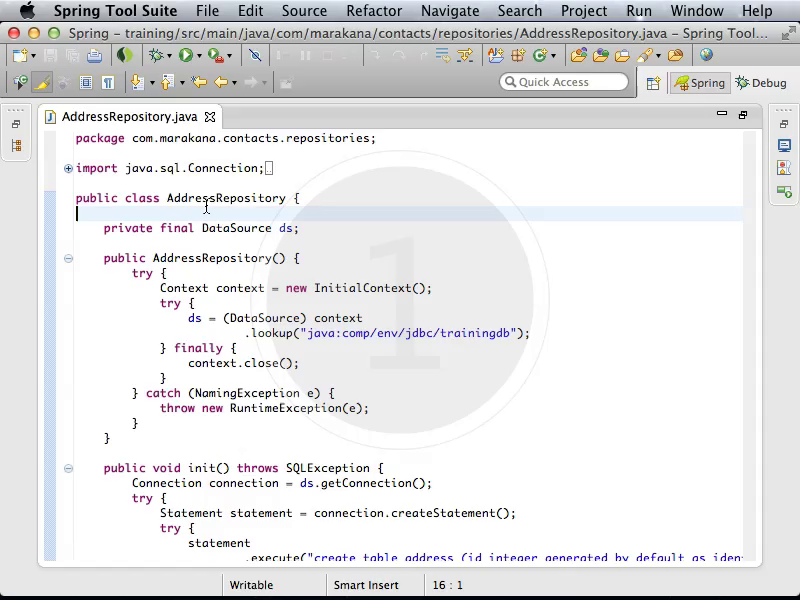Click the Last Edit Location icon
The width and height of the screenshot is (800, 600).
coord(198,82)
